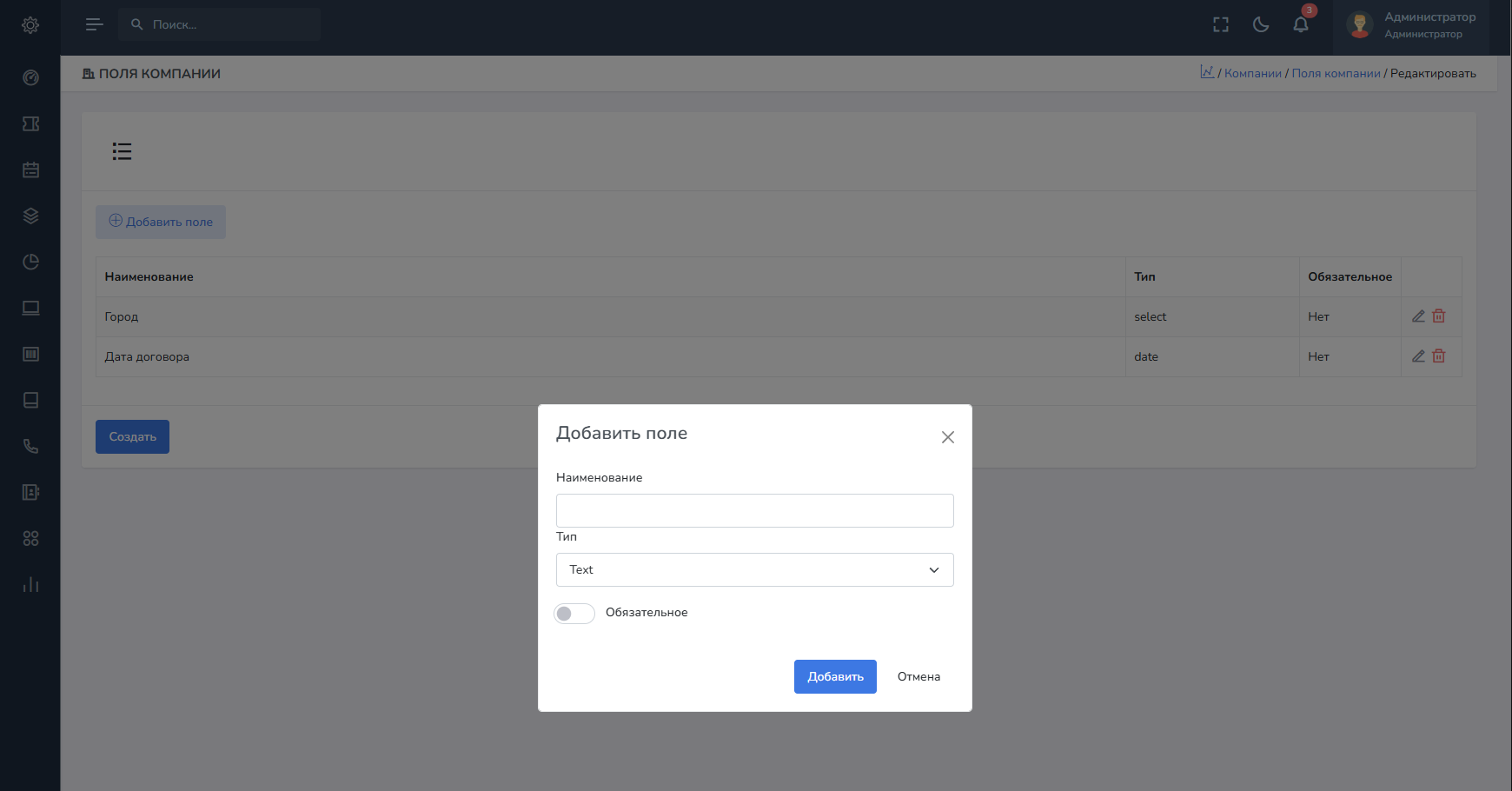Open the calendar sidebar icon

[30, 170]
